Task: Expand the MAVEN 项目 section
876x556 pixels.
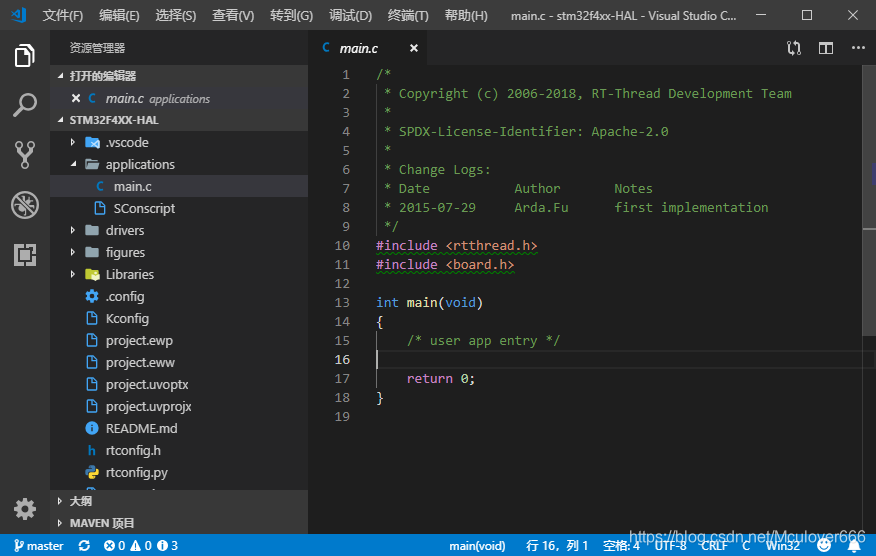Action: (60, 523)
